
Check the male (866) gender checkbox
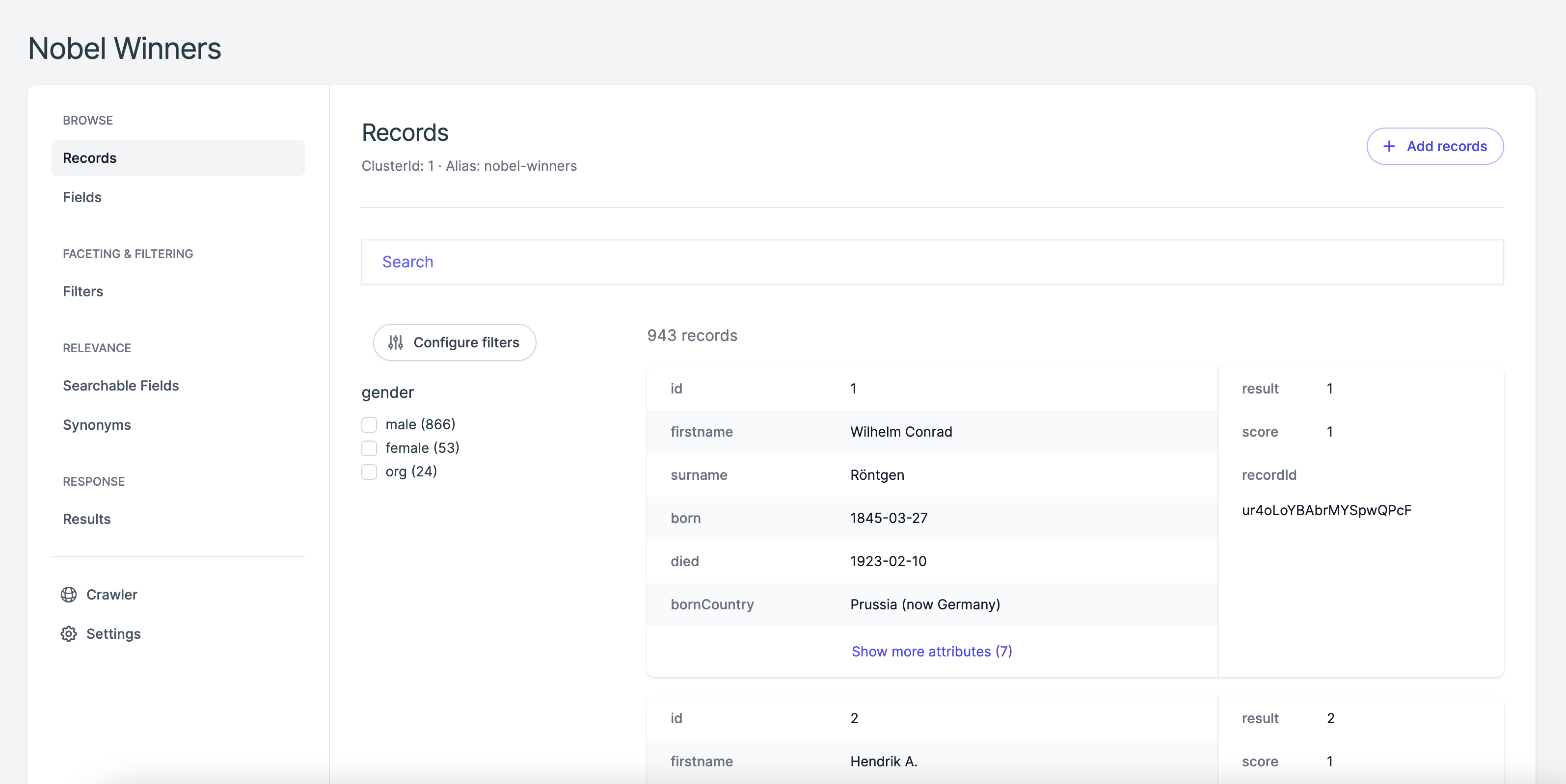[x=369, y=424]
